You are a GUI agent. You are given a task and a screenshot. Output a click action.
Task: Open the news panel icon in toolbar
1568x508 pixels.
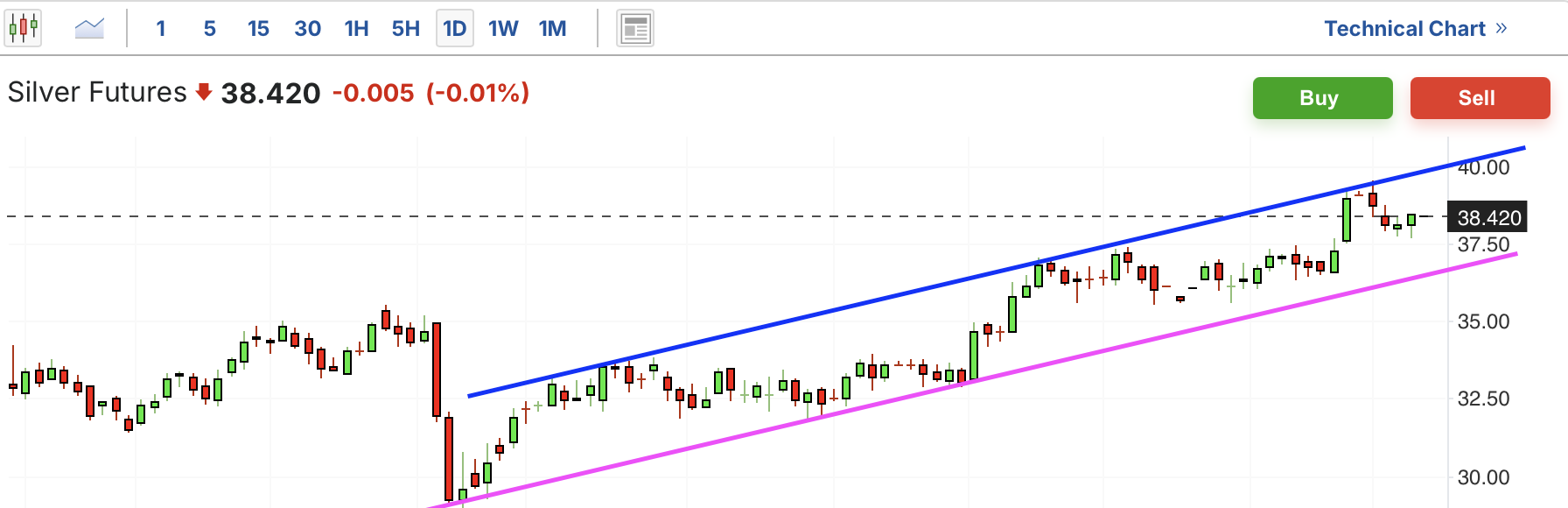pos(635,29)
